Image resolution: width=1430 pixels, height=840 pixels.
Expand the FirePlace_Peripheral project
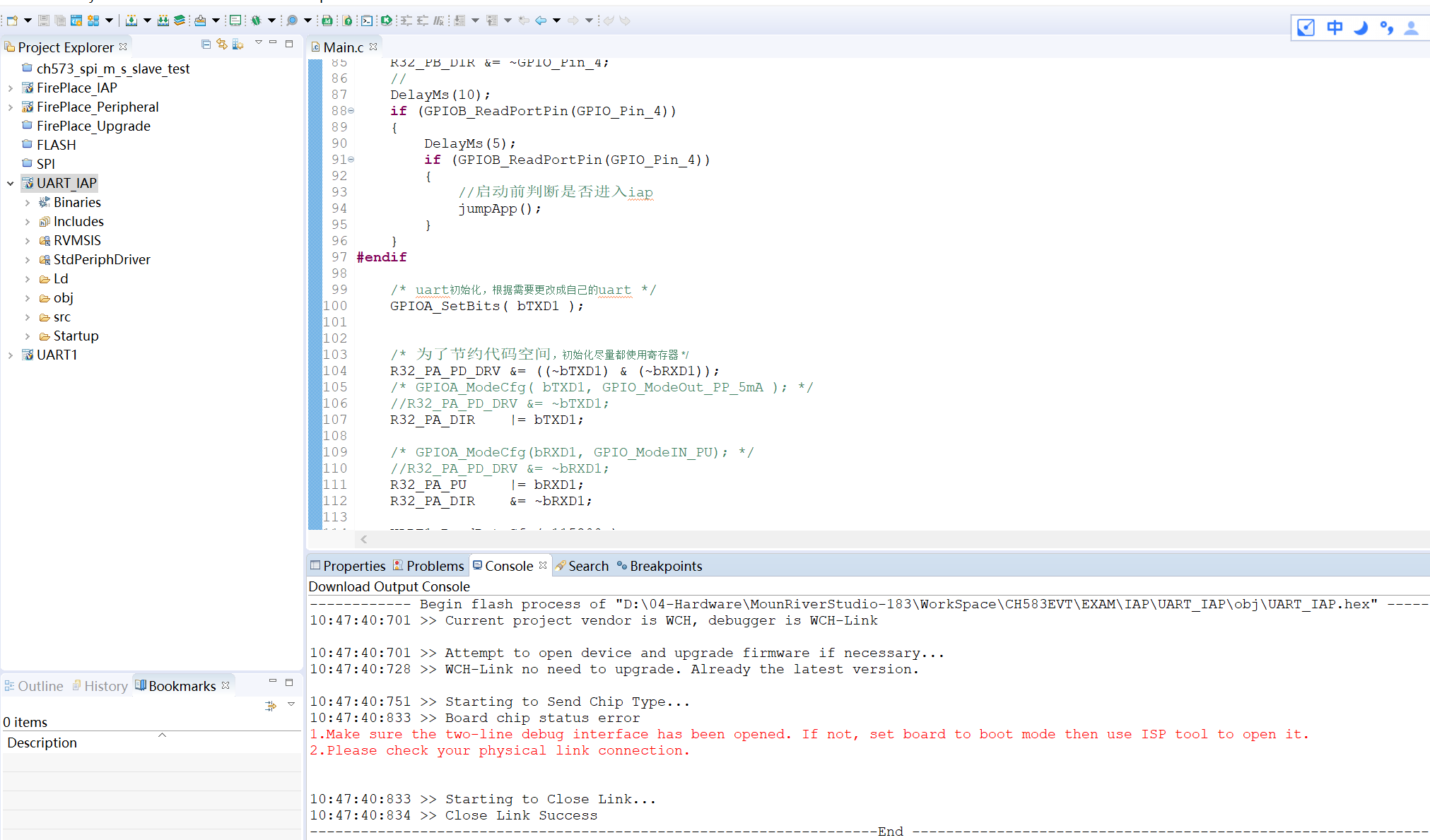10,107
